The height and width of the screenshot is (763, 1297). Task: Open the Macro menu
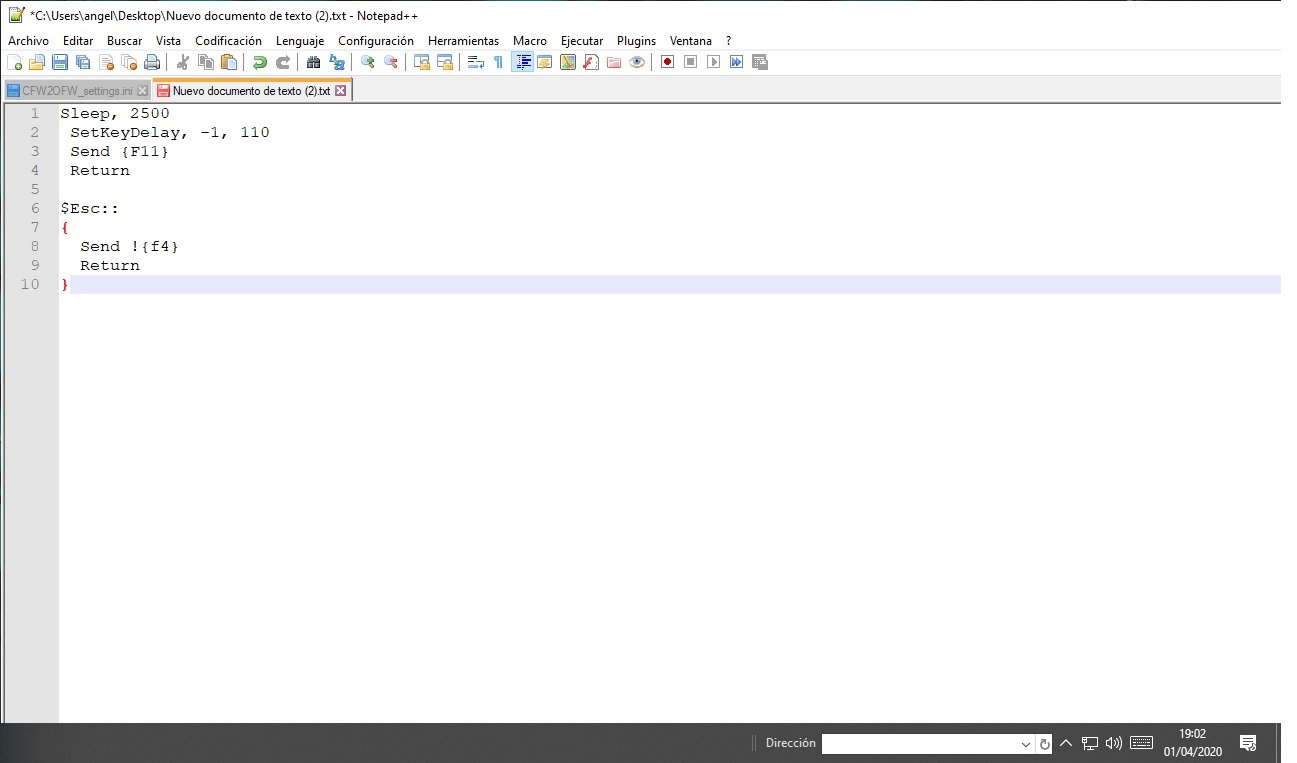click(530, 41)
